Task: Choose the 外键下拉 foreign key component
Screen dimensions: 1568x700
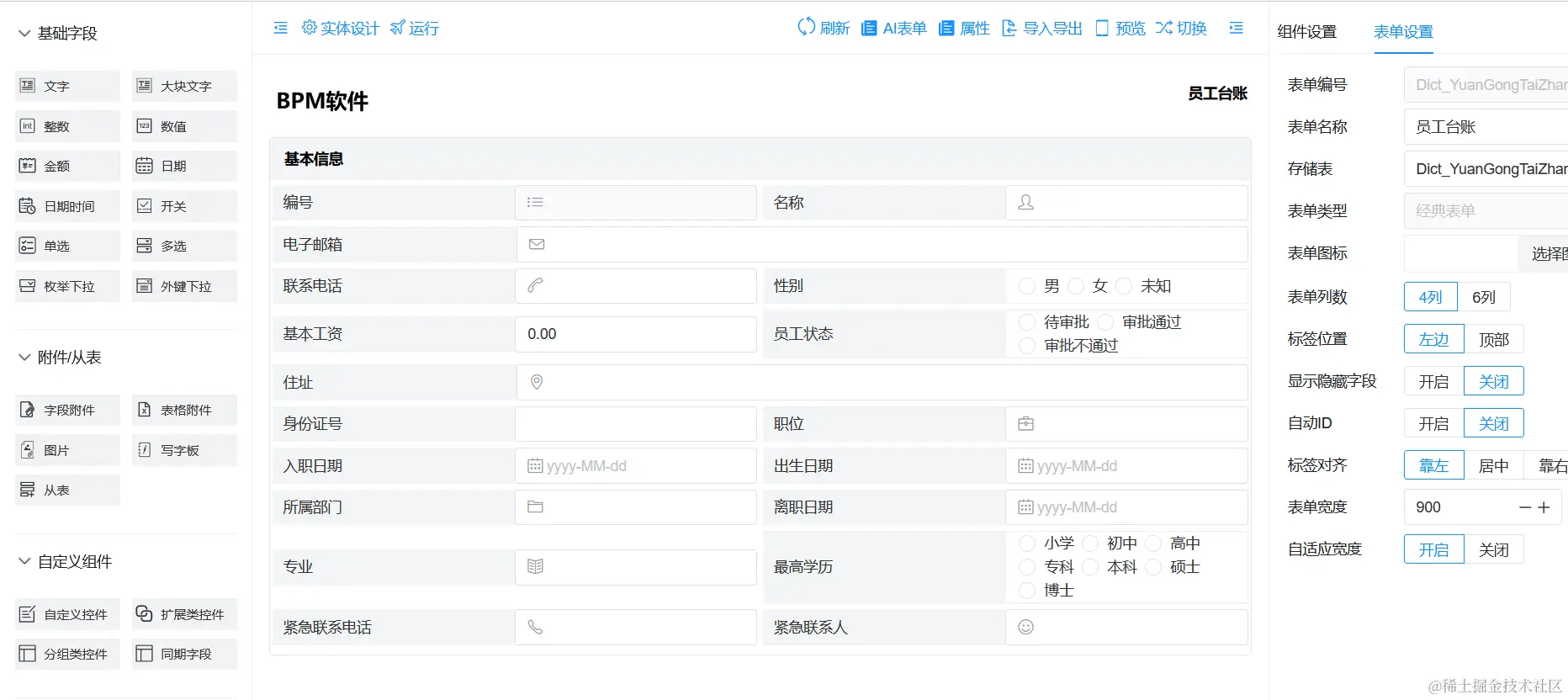Action: point(184,286)
